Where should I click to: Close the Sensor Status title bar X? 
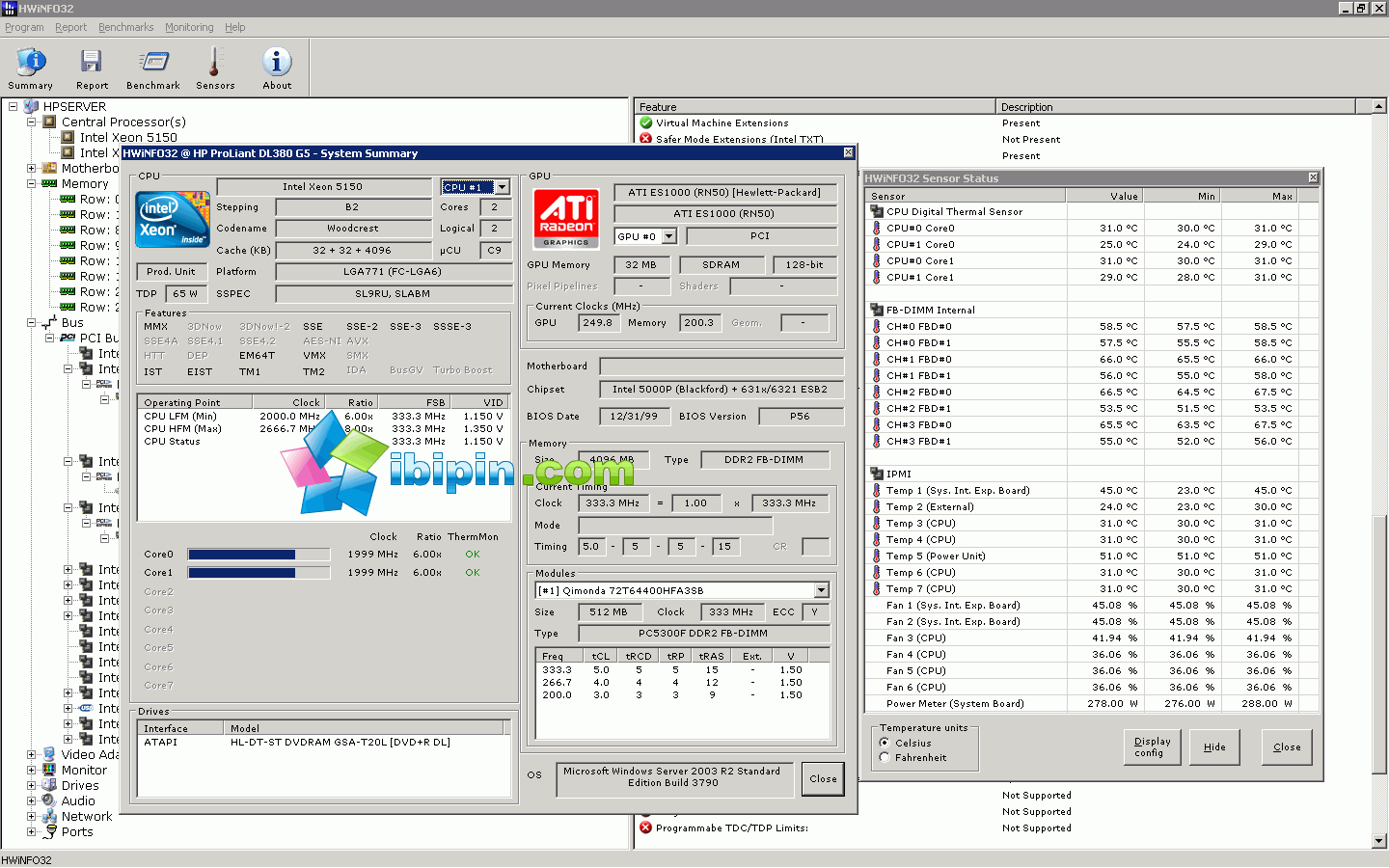(1313, 177)
